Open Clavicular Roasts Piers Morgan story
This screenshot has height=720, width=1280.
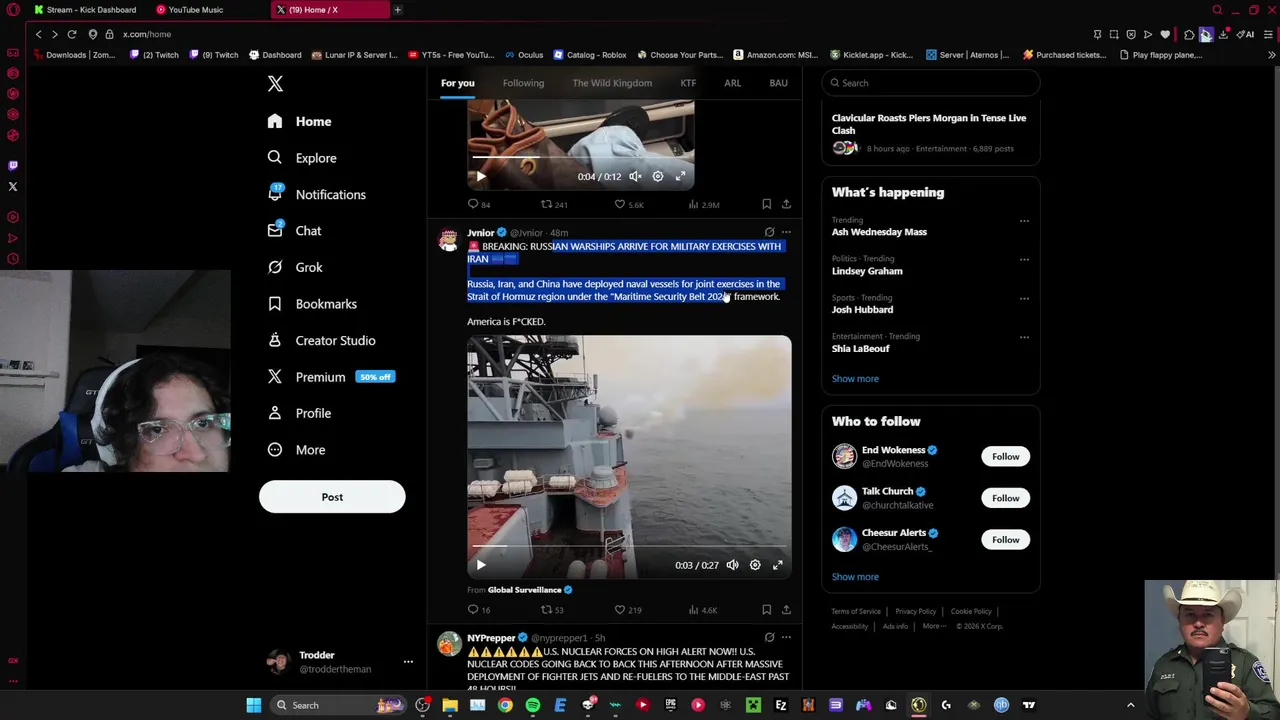(929, 124)
